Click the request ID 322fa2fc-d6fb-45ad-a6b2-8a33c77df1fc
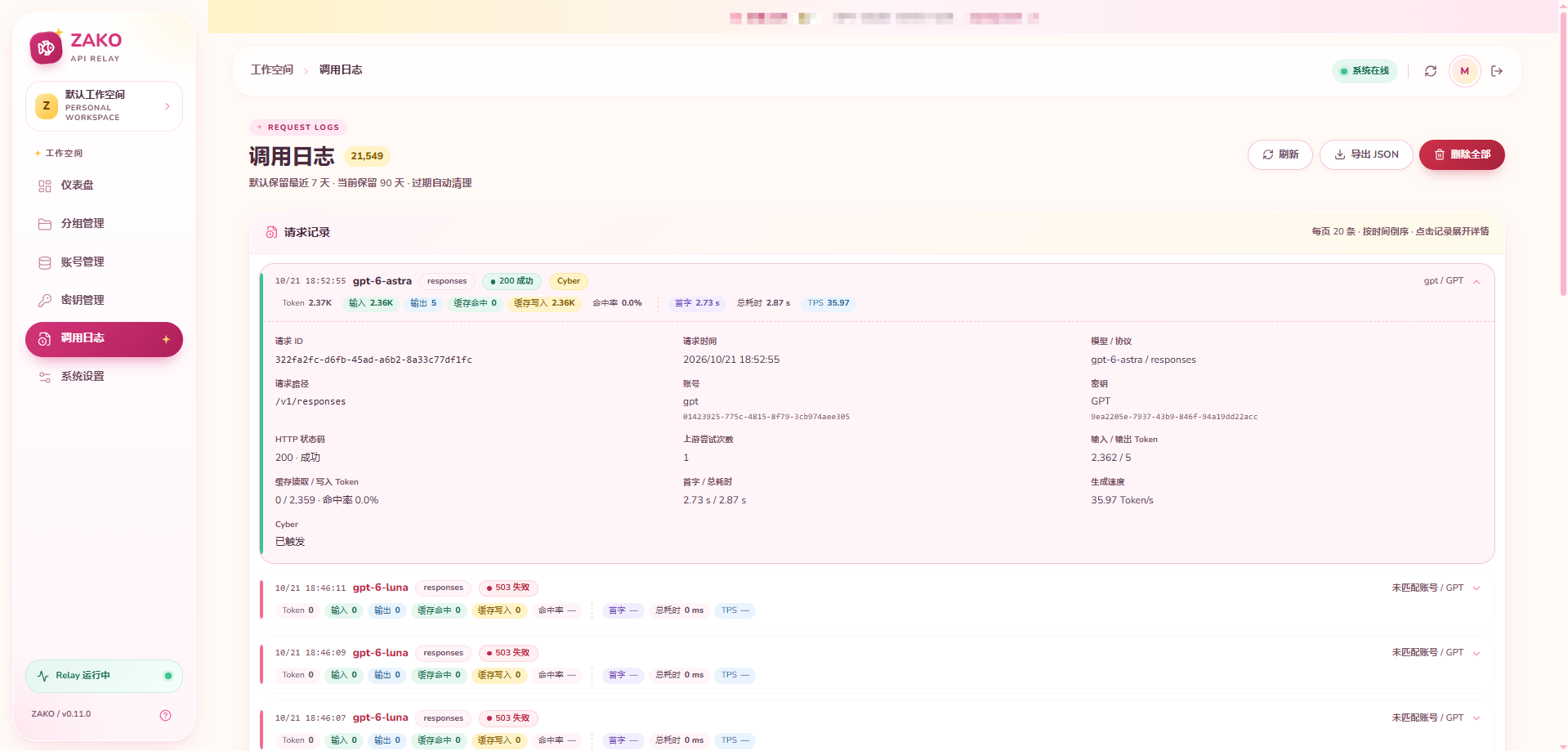 373,360
